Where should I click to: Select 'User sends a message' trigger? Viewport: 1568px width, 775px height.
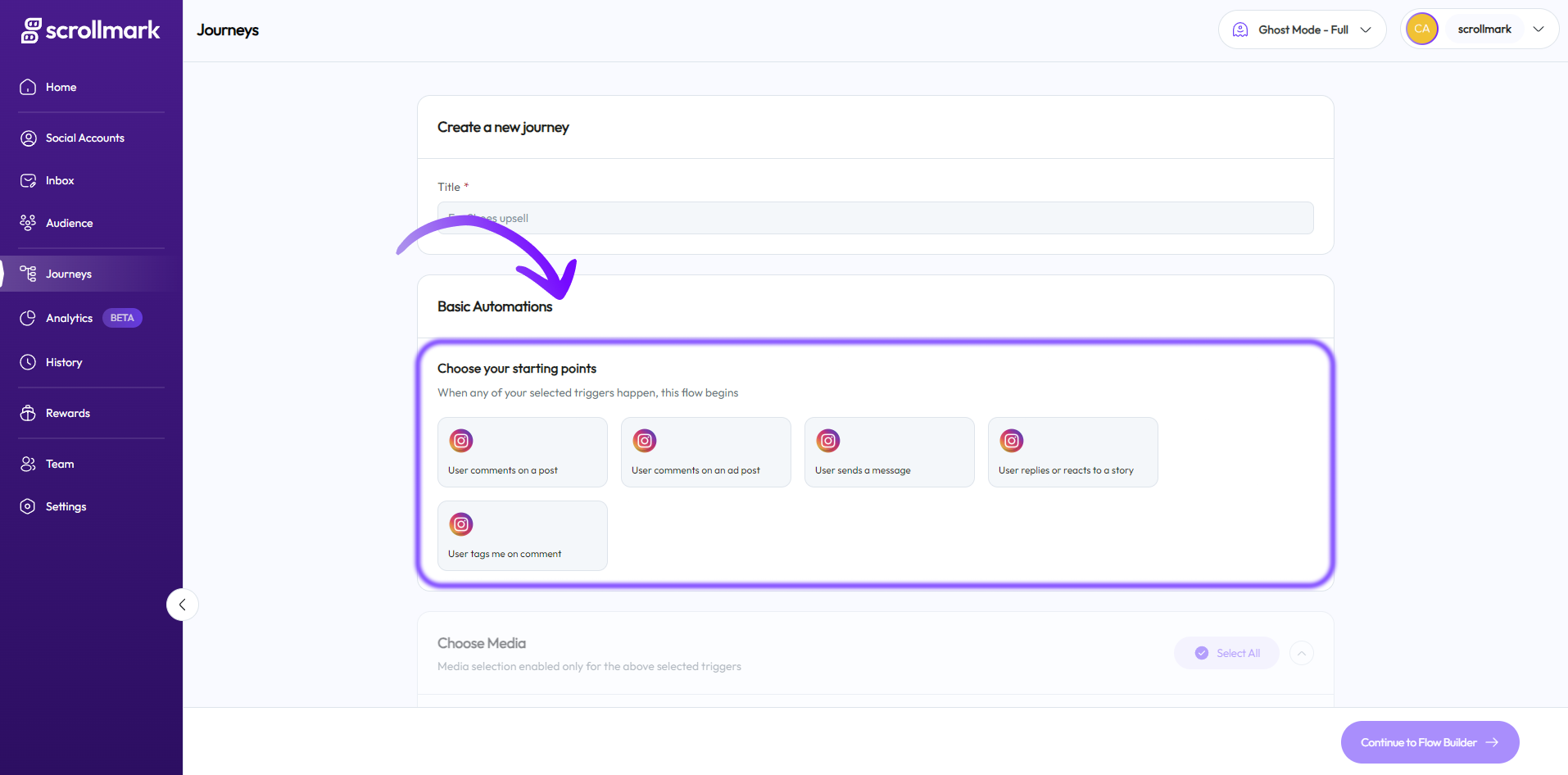coord(889,452)
